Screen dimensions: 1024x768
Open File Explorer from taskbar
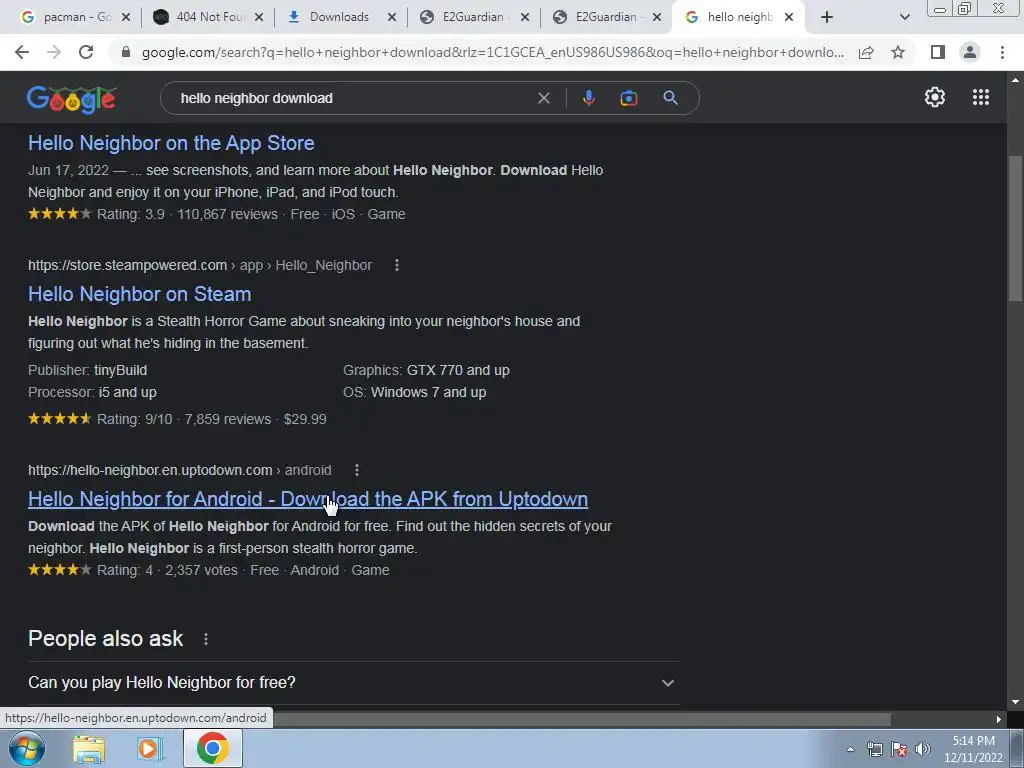[x=89, y=749]
